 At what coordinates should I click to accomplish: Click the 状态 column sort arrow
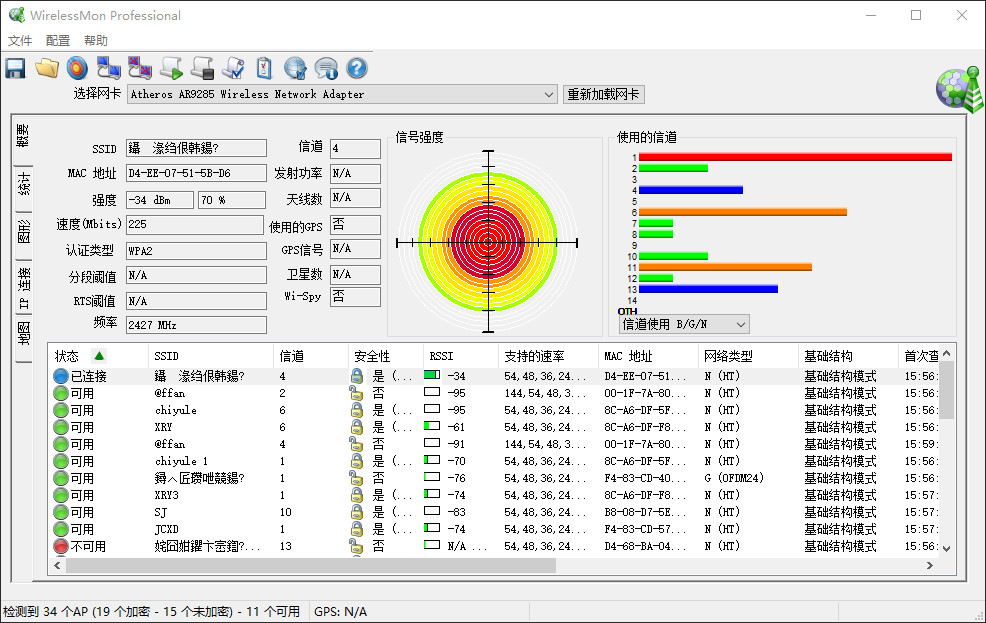coord(98,356)
